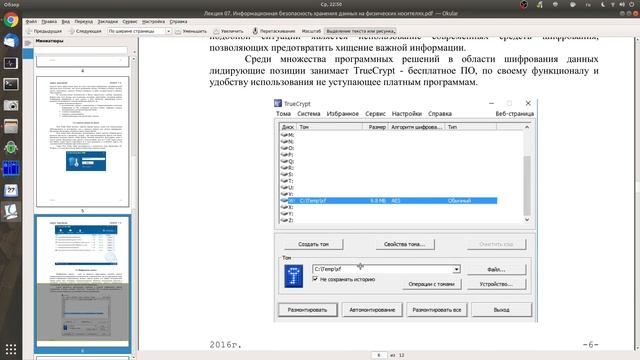
Task: Open the green padlock app in dock
Action: pos(11,147)
